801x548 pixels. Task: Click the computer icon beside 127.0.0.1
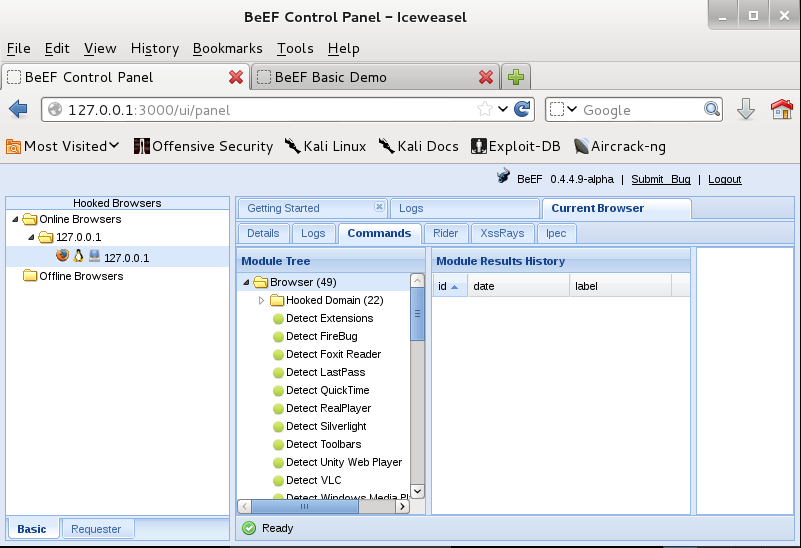pos(95,255)
